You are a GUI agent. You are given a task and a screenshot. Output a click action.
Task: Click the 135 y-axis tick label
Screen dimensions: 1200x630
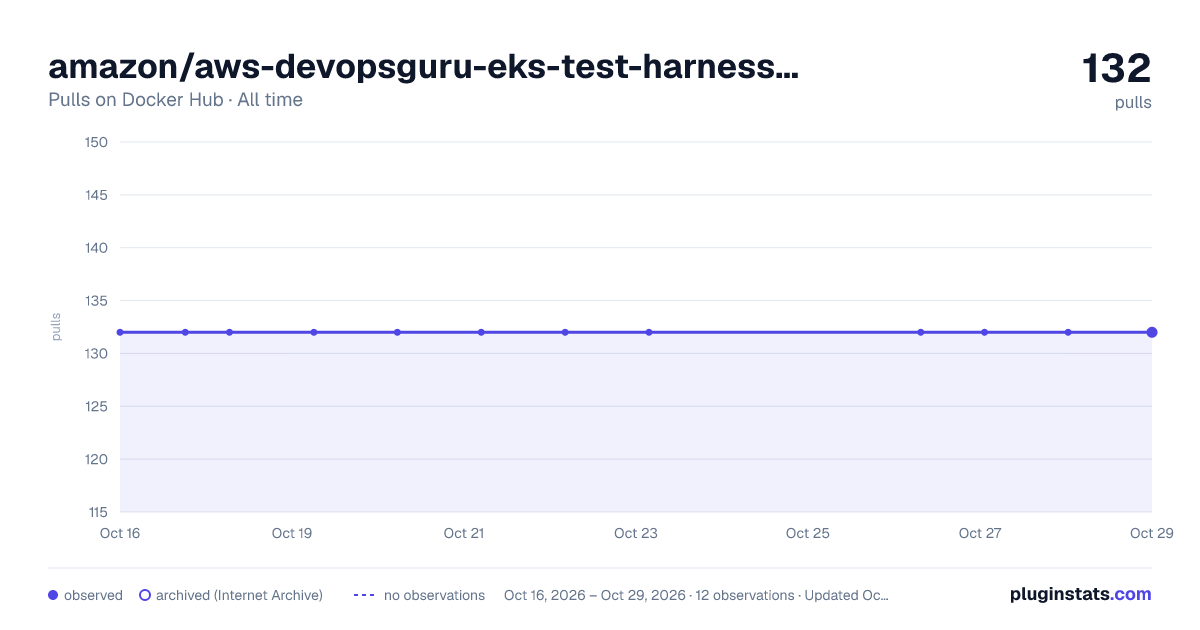click(97, 301)
